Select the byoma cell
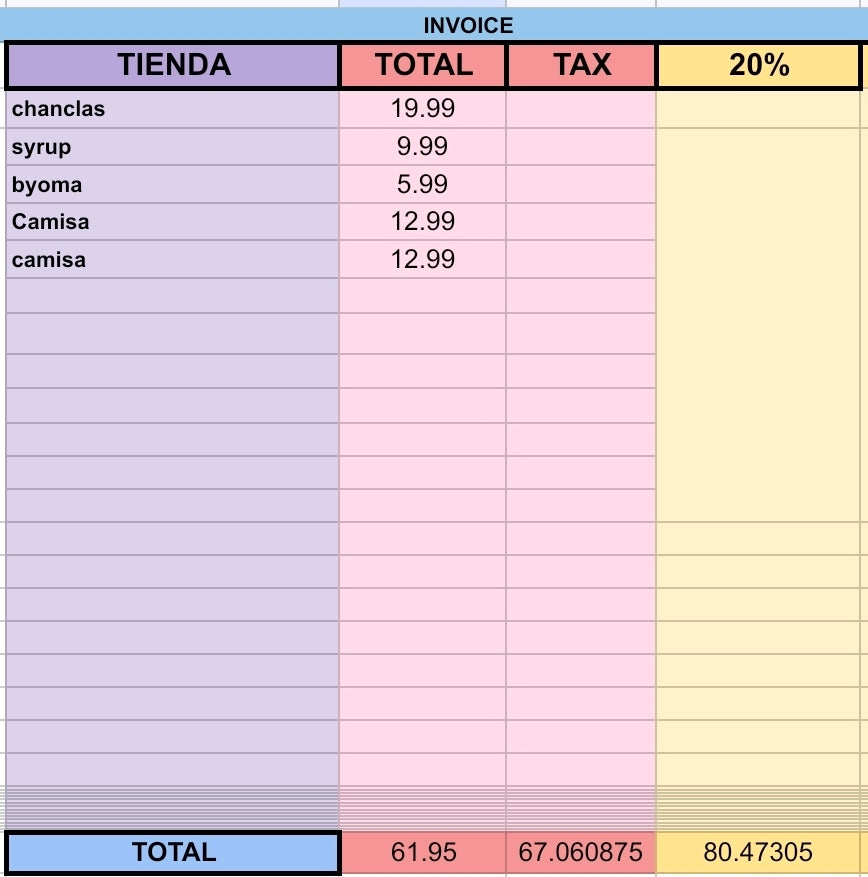Image resolution: width=868 pixels, height=877 pixels. coord(172,184)
